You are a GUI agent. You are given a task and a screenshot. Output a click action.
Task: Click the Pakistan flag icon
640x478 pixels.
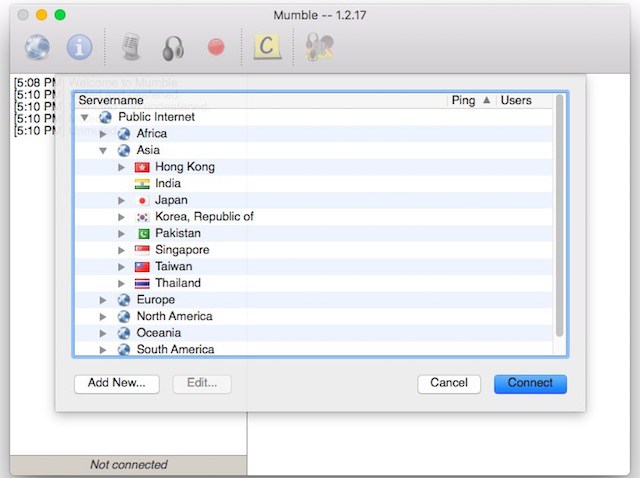[143, 233]
